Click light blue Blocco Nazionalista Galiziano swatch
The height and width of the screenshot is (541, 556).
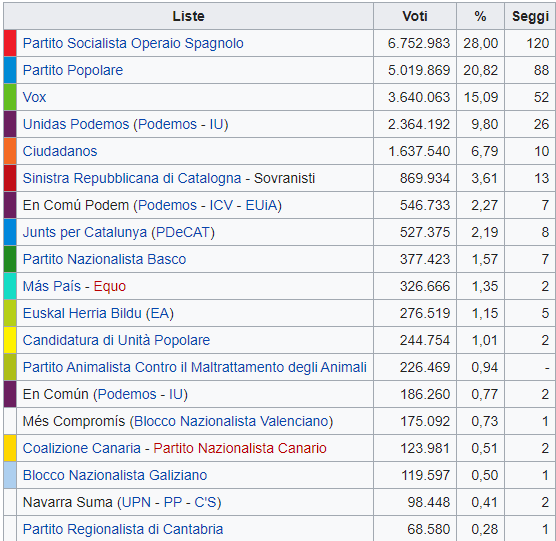pyautogui.click(x=10, y=475)
